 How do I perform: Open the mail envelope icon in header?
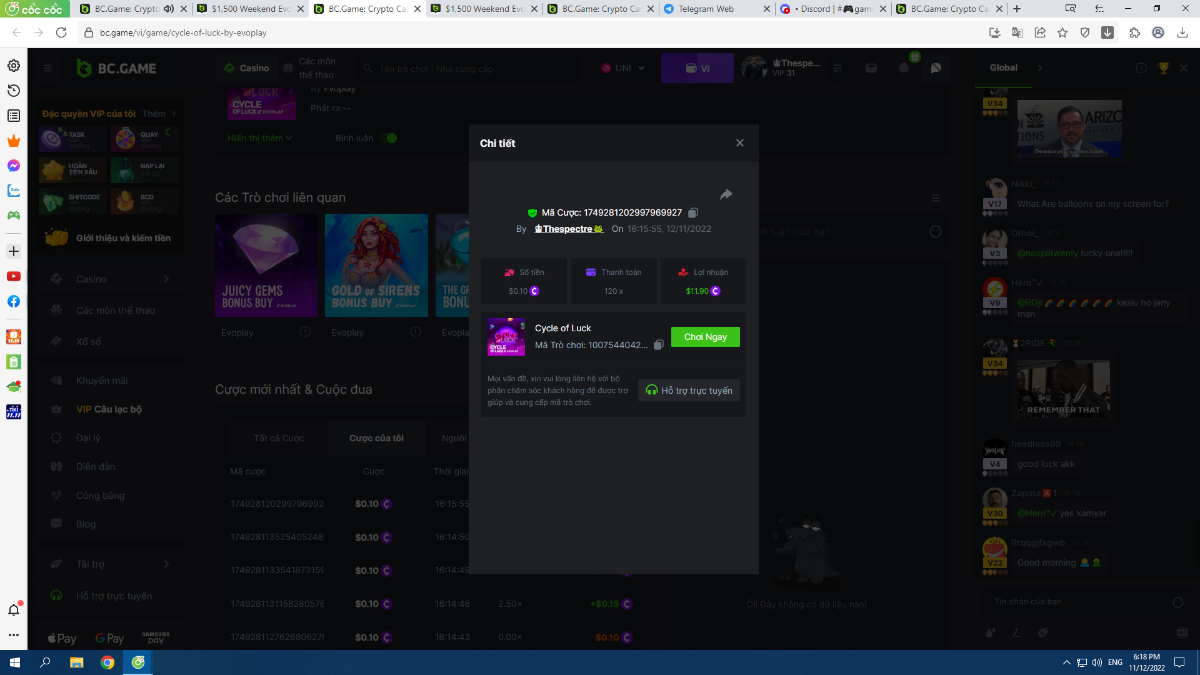pyautogui.click(x=872, y=68)
